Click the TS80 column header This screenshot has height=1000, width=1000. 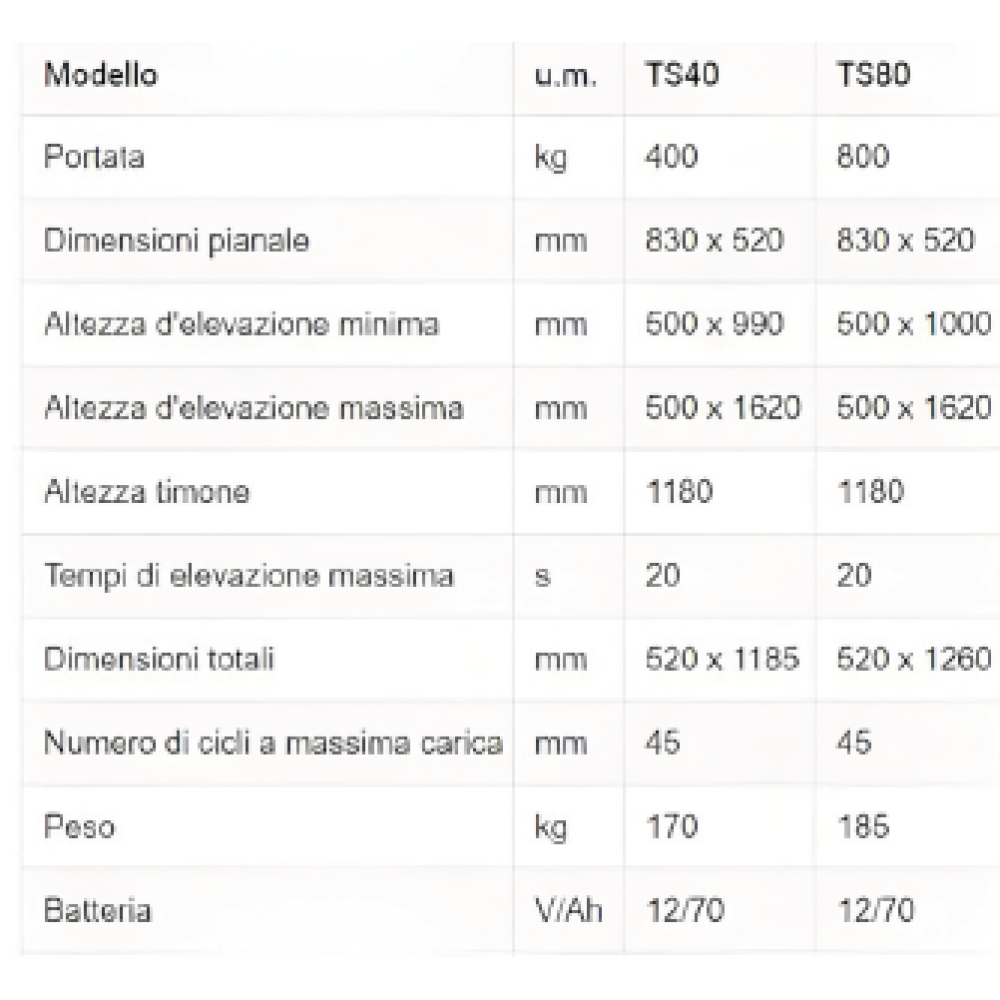[x=874, y=74]
